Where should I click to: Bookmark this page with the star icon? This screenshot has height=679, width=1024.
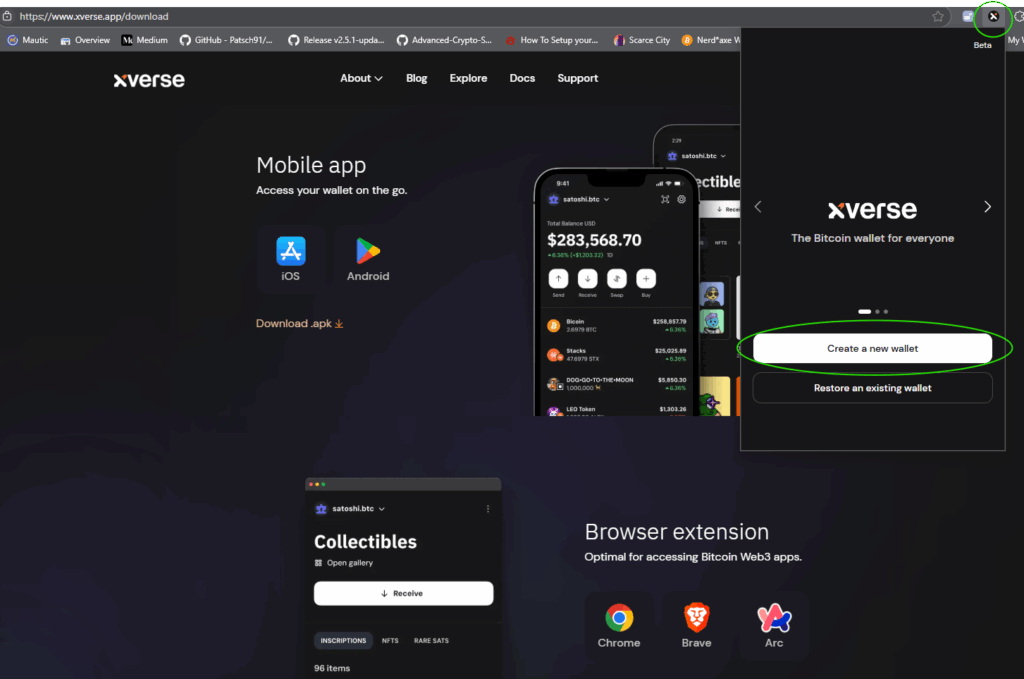point(938,16)
